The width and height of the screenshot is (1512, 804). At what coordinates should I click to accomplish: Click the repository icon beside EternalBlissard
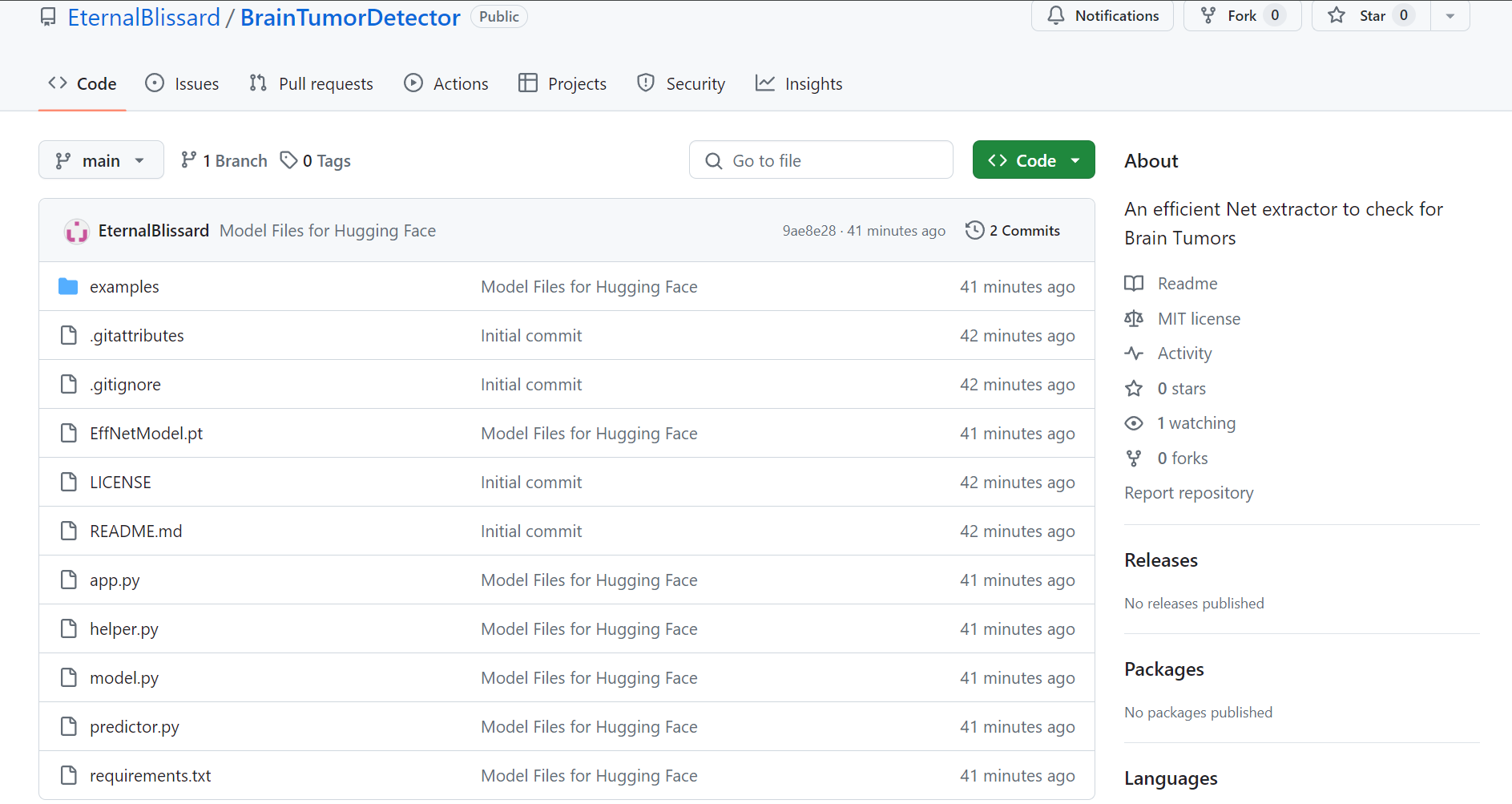(x=49, y=17)
